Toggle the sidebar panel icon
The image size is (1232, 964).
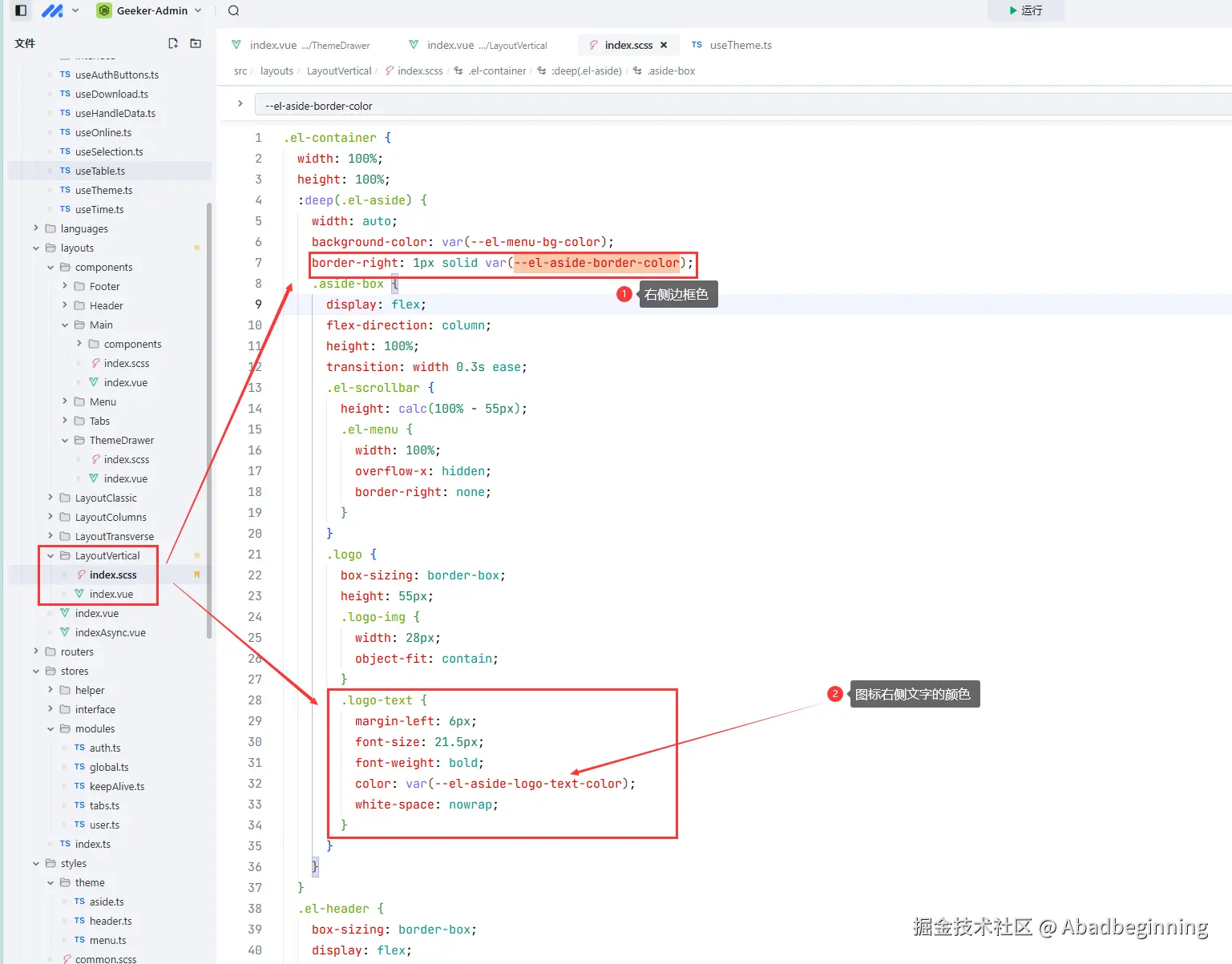pos(22,10)
